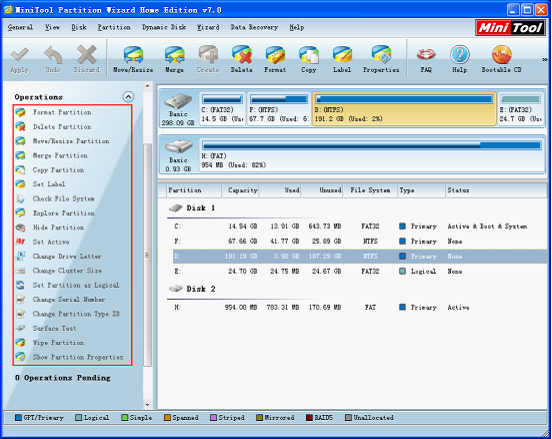
Task: Click Show Partition Properties link
Action: pyautogui.click(x=78, y=357)
